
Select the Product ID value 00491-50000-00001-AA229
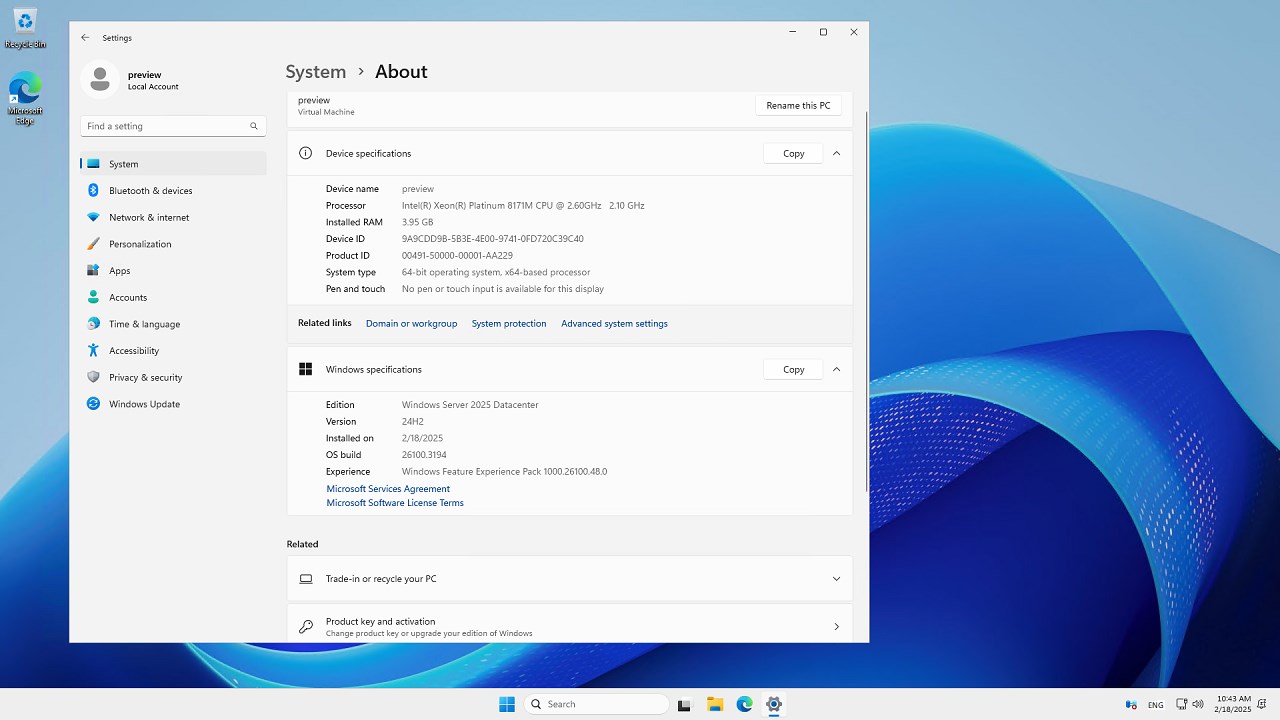tap(457, 256)
